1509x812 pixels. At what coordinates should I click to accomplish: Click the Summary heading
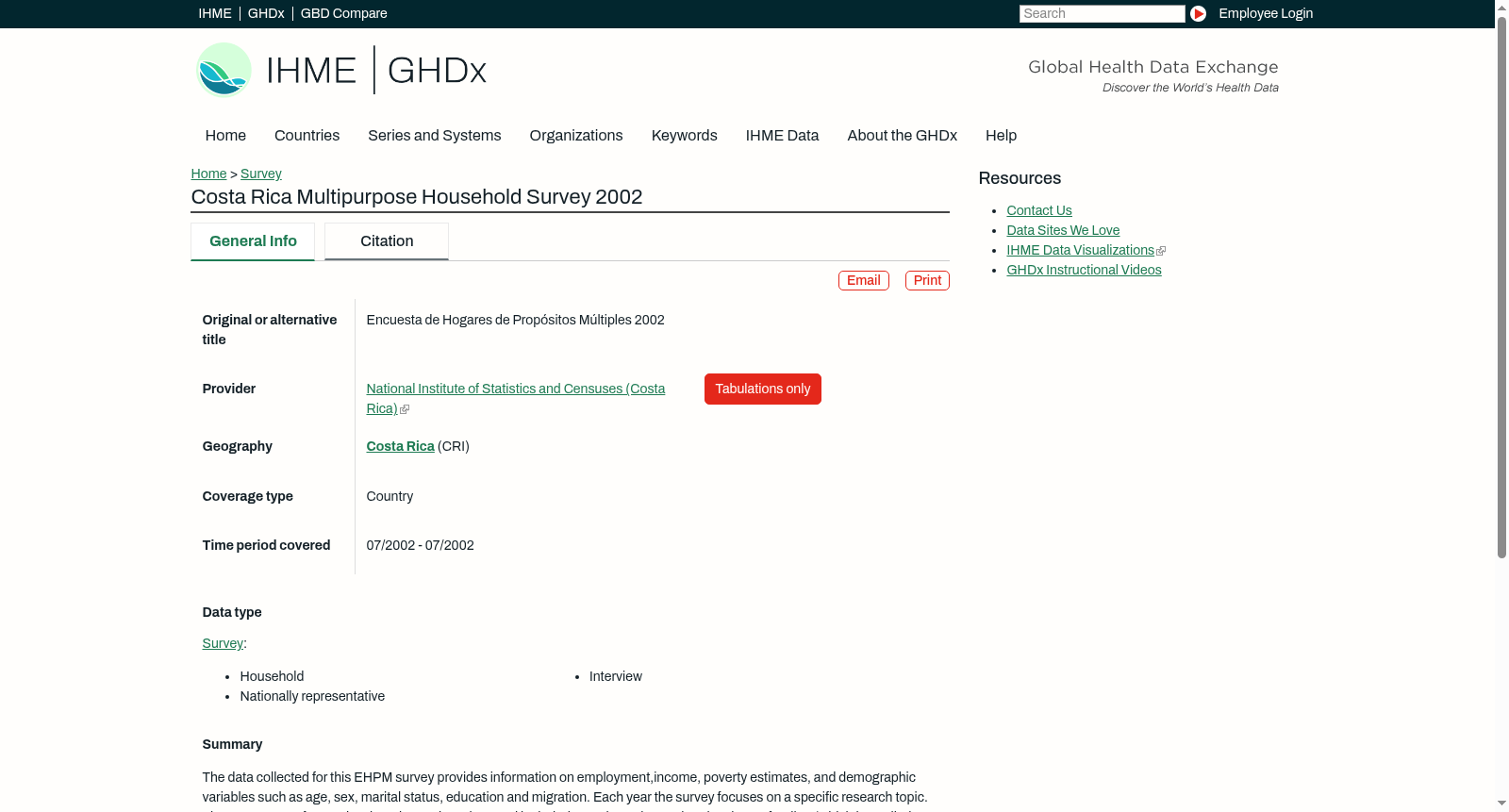pos(232,744)
